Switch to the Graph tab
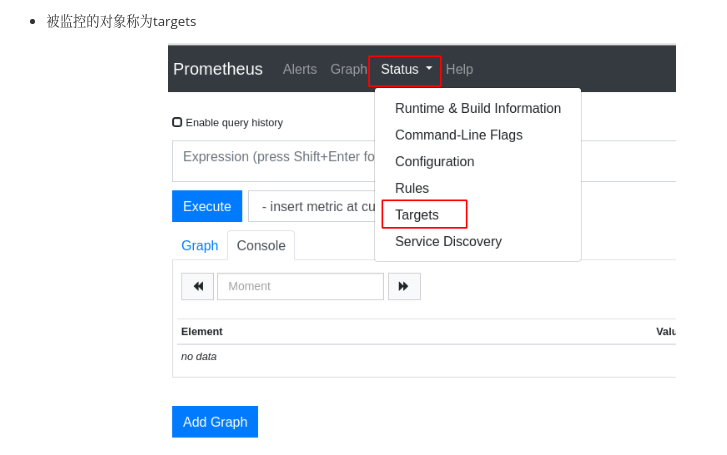The height and width of the screenshot is (455, 727). pyautogui.click(x=199, y=245)
